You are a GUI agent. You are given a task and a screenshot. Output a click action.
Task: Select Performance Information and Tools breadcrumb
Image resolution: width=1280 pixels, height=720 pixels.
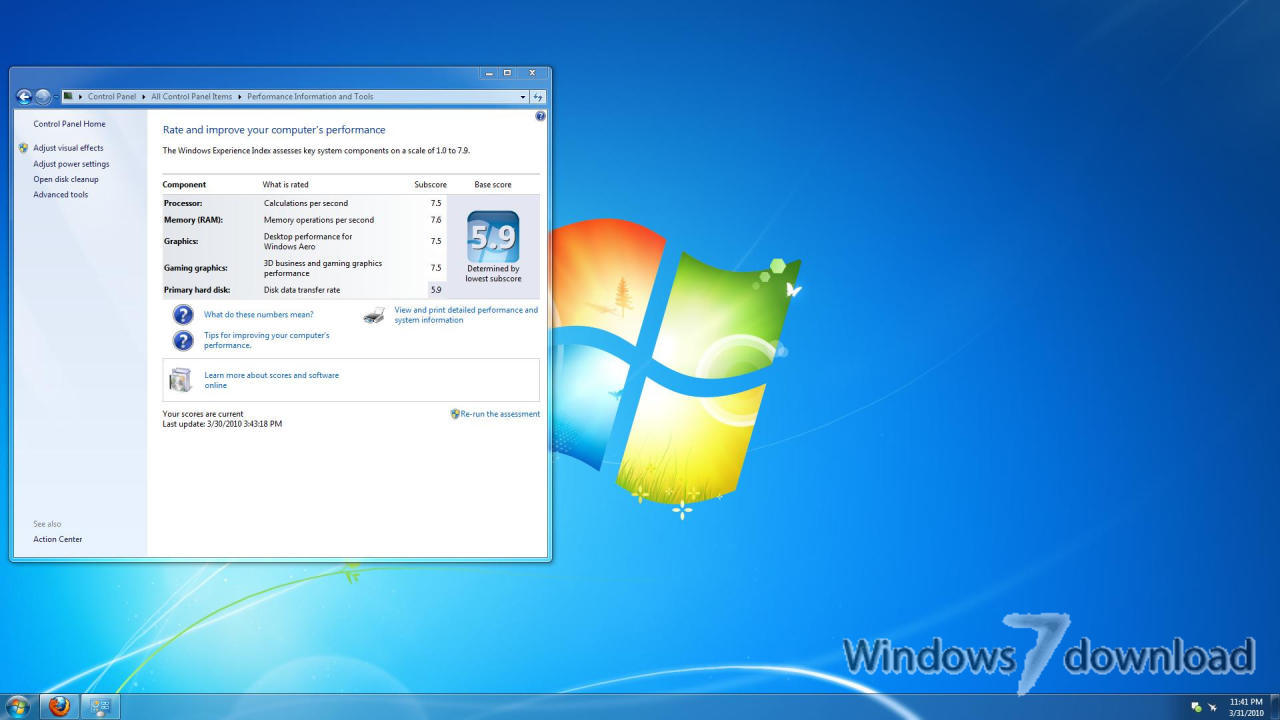tap(310, 97)
